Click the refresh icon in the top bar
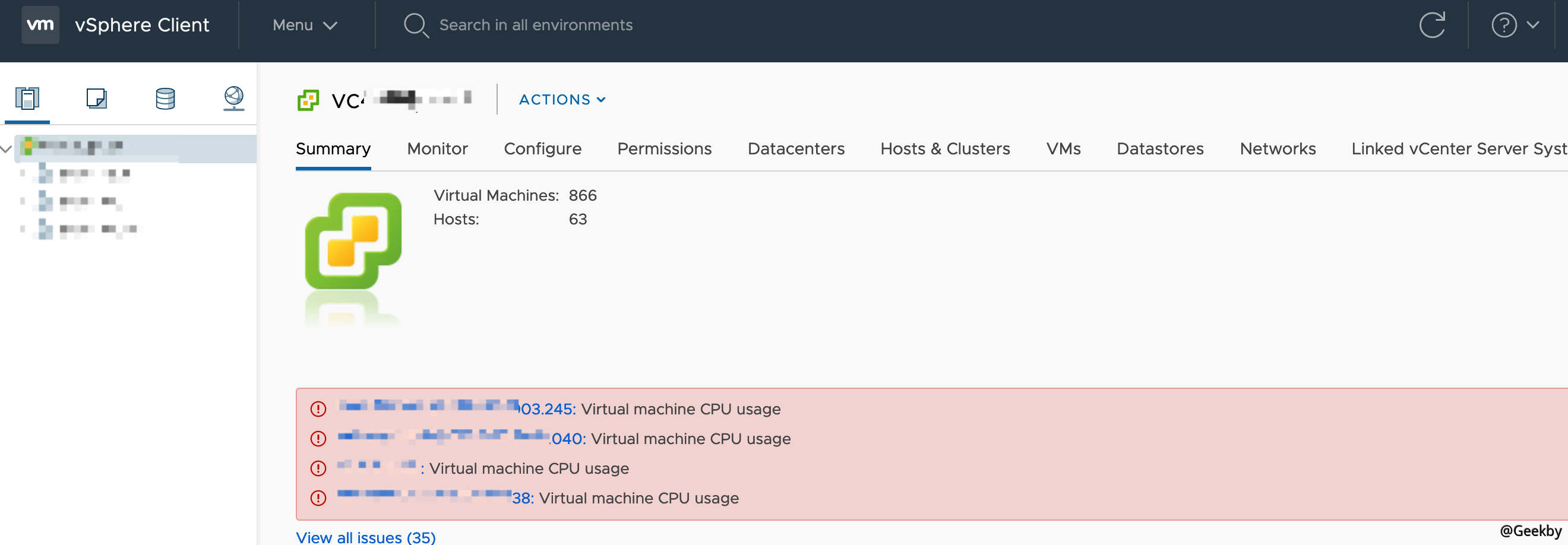The image size is (1568, 545). pos(1431,25)
